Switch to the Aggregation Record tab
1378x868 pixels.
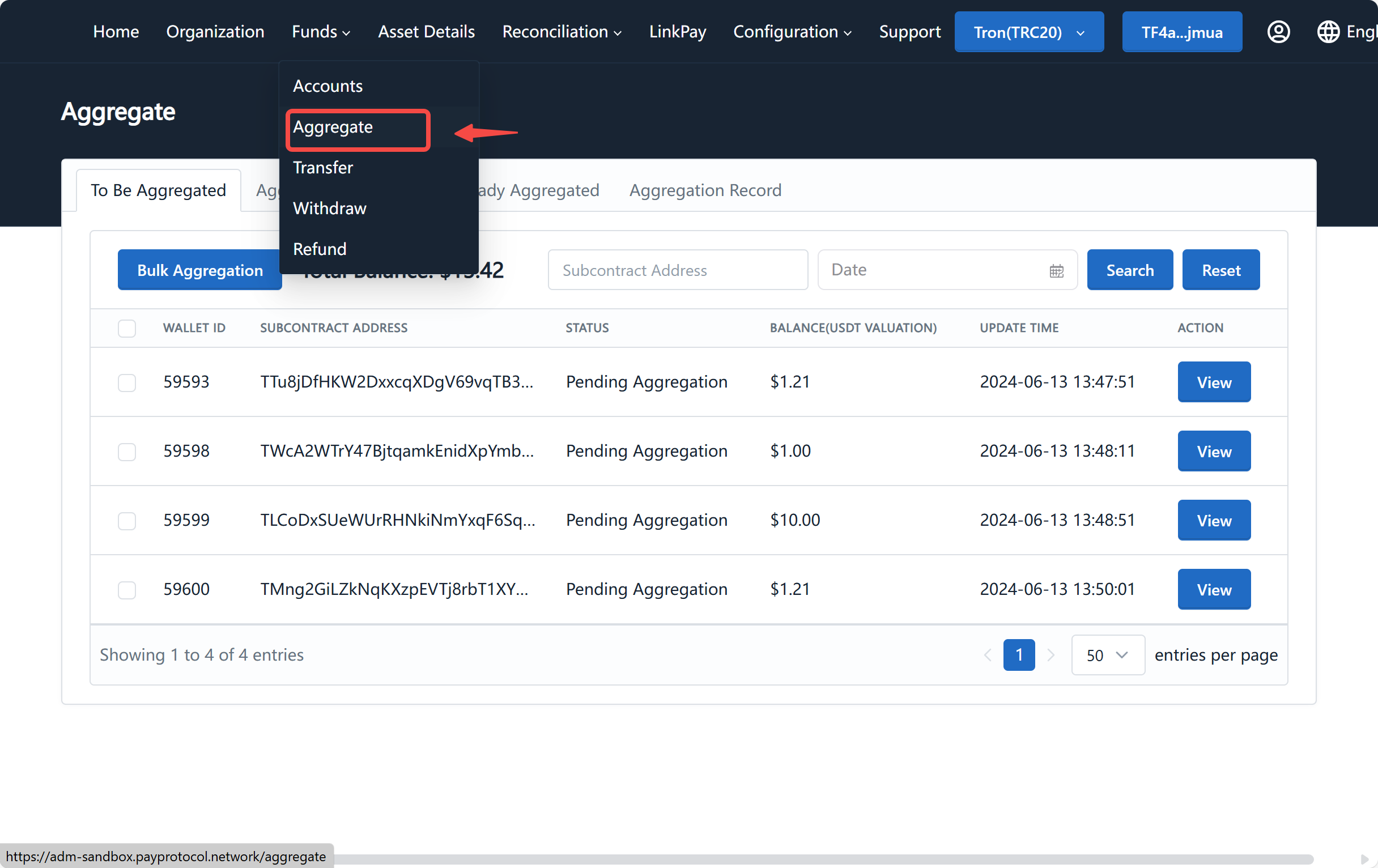[x=705, y=190]
